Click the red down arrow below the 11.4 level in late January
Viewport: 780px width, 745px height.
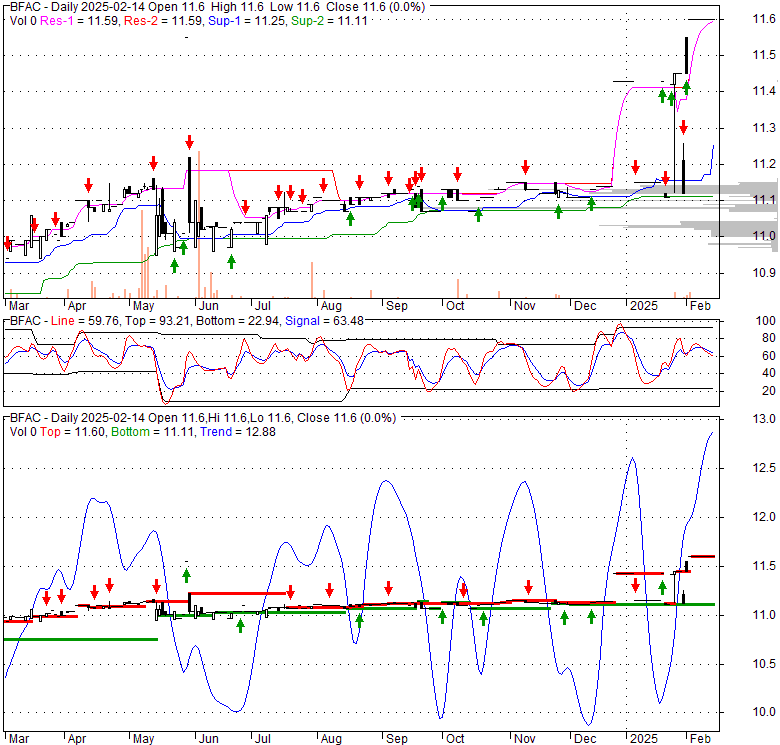click(683, 127)
